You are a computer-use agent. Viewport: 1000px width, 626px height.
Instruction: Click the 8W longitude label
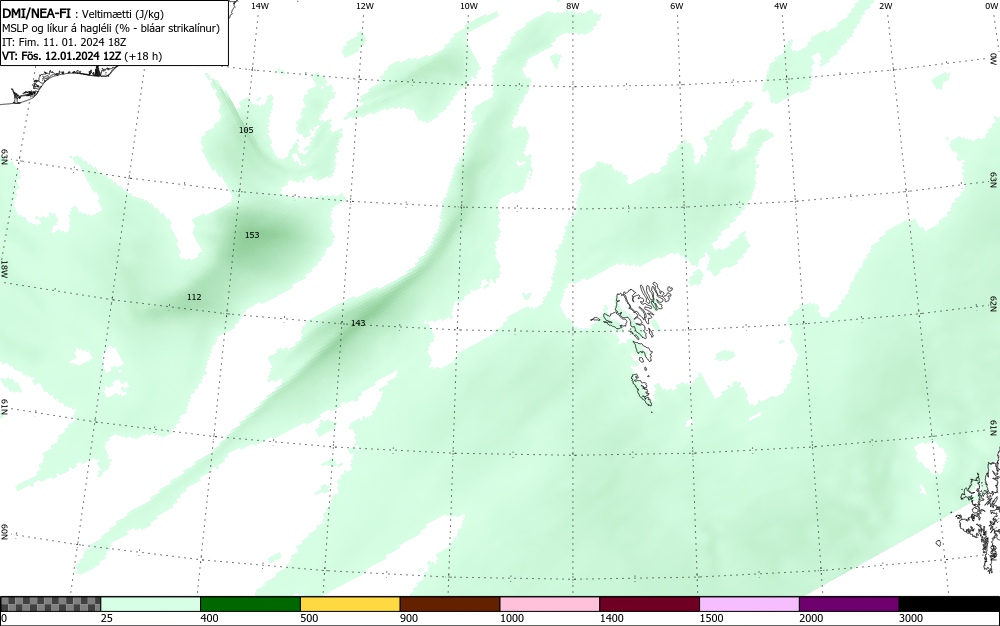coord(573,6)
